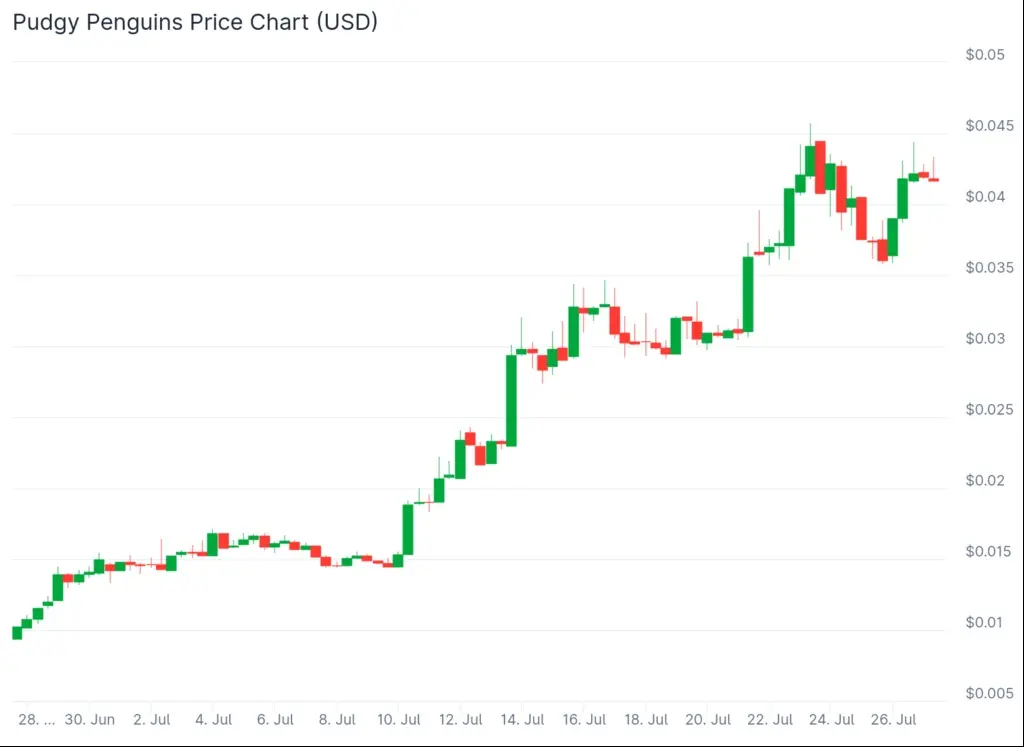Select the 20. Jul date marker
Screen dimensions: 1024x747
(x=708, y=720)
